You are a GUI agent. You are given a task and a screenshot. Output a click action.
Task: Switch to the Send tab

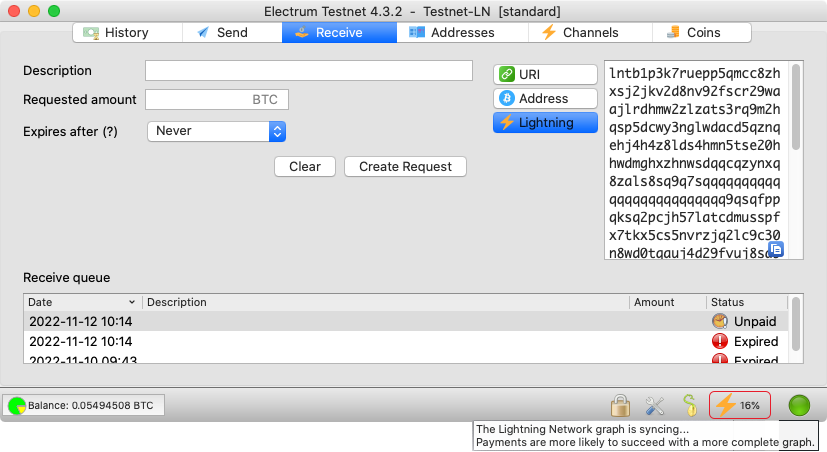point(232,33)
